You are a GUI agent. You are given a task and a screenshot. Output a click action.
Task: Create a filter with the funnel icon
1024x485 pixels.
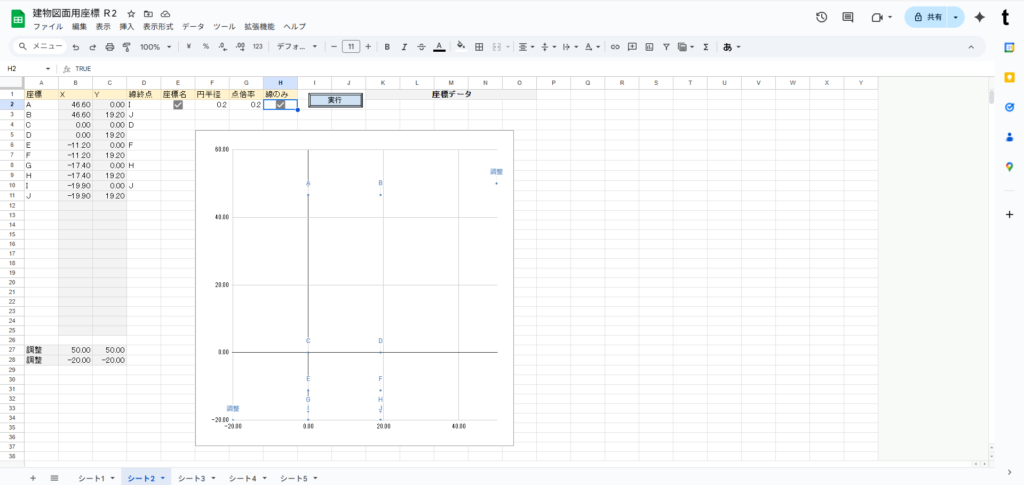666,47
